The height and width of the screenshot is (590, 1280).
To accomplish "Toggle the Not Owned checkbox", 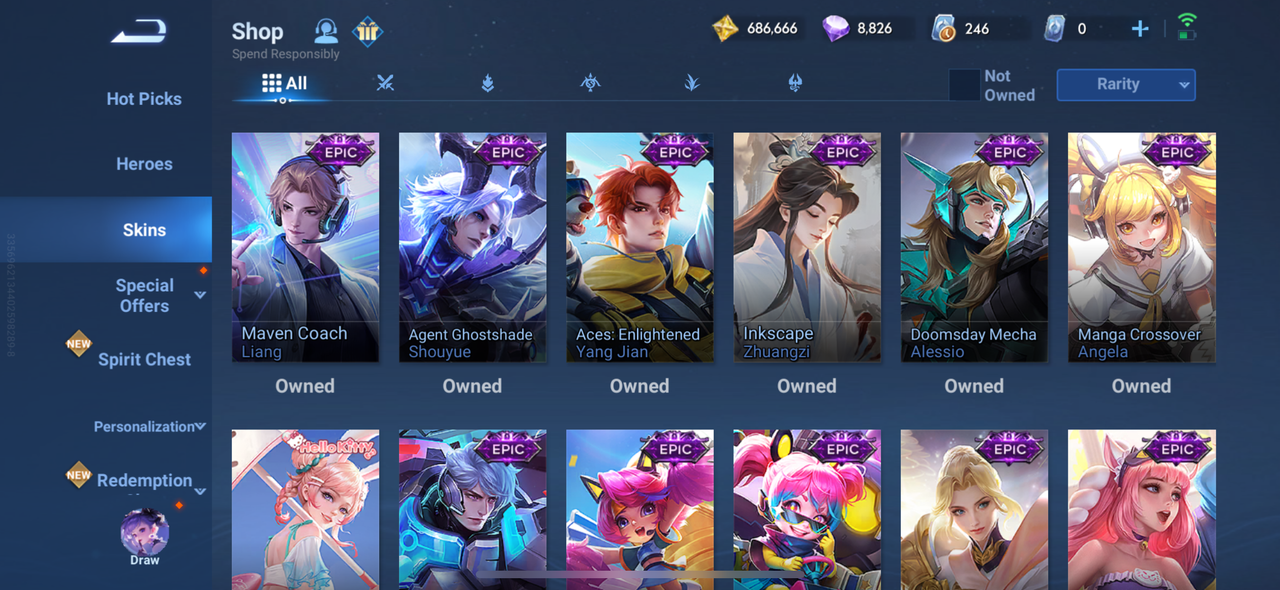I will point(964,85).
